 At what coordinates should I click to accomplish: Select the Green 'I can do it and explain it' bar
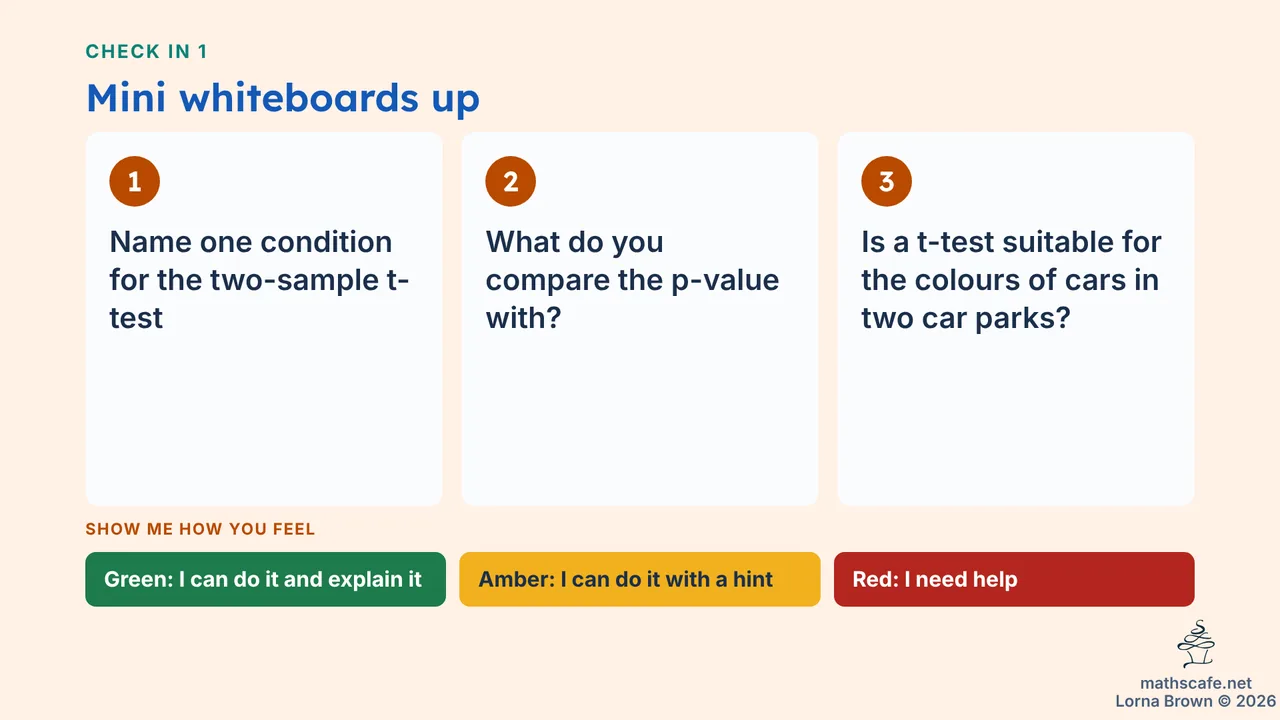[265, 579]
